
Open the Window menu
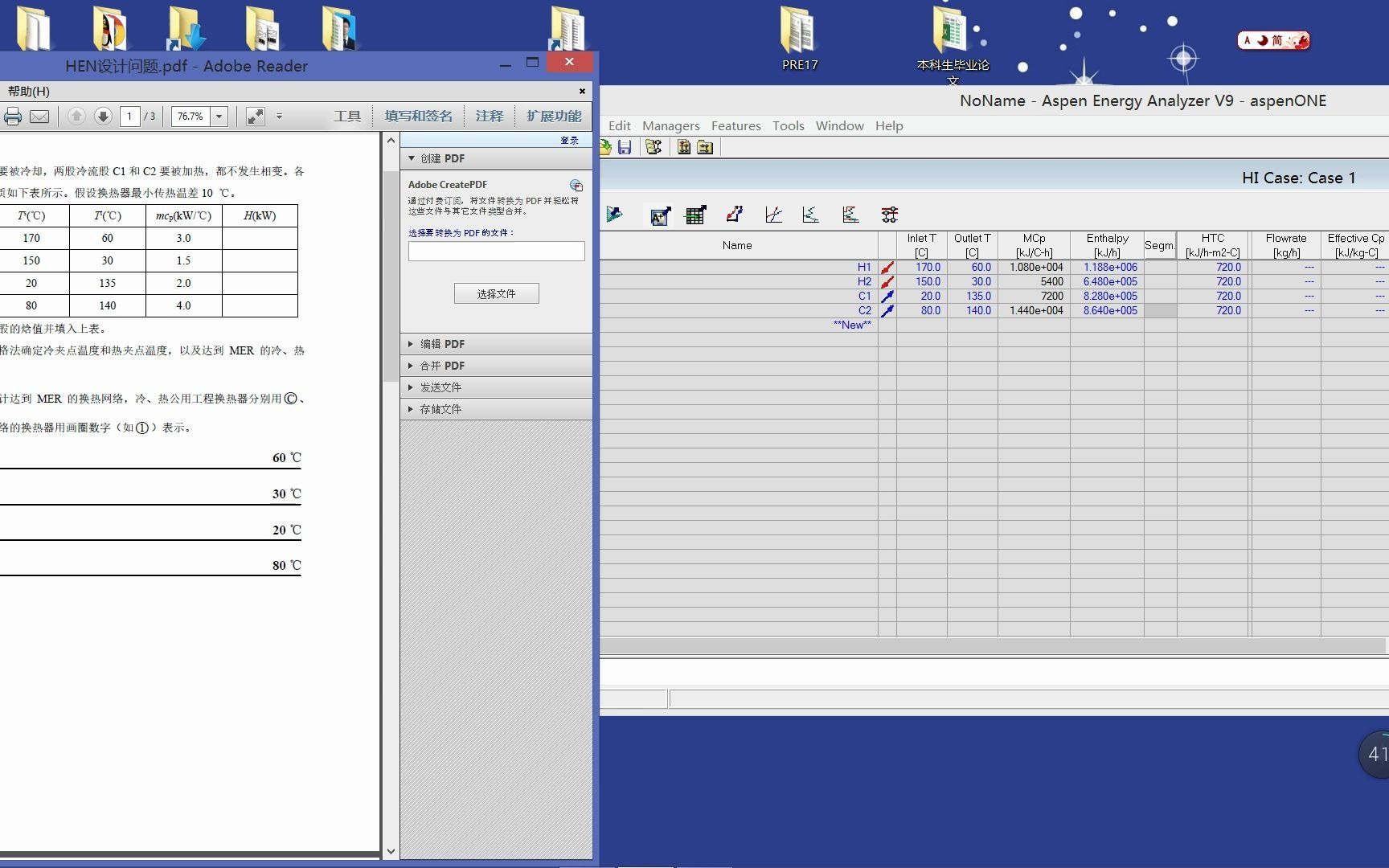pyautogui.click(x=839, y=125)
